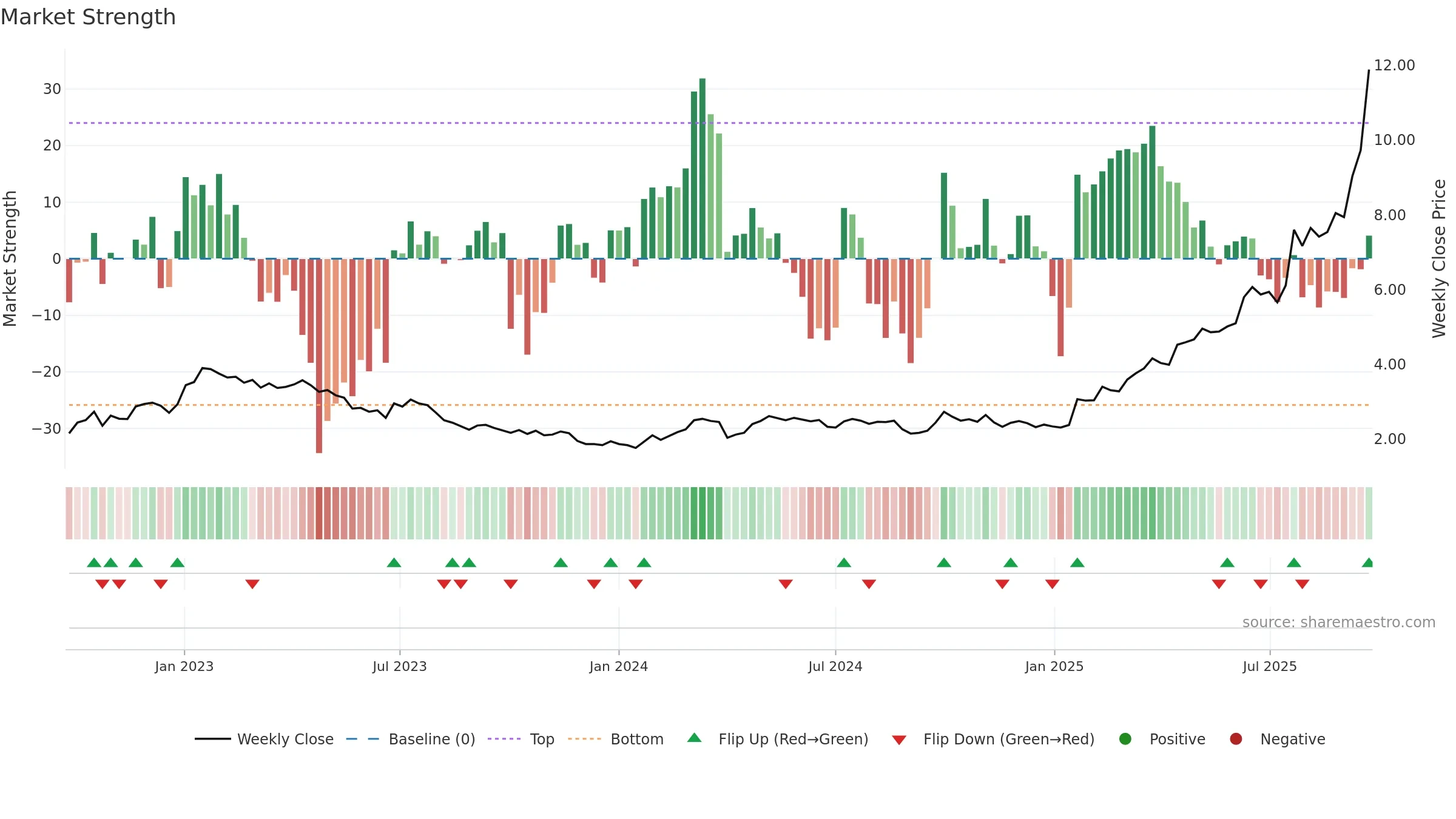Select the red Negative legend dot
This screenshot has height=819, width=1456.
point(1236,739)
